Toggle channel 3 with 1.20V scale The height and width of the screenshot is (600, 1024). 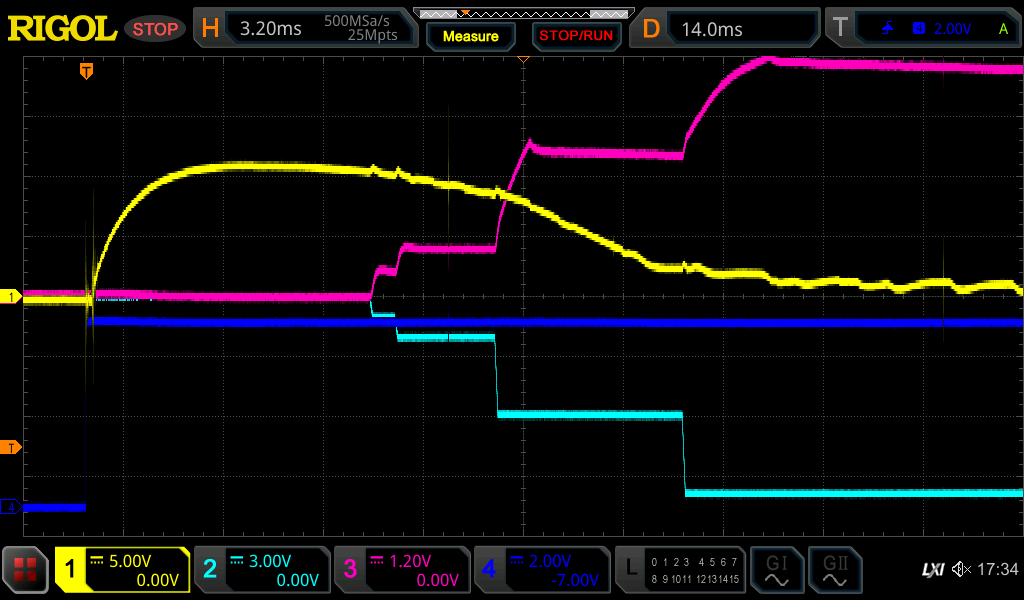tap(401, 570)
